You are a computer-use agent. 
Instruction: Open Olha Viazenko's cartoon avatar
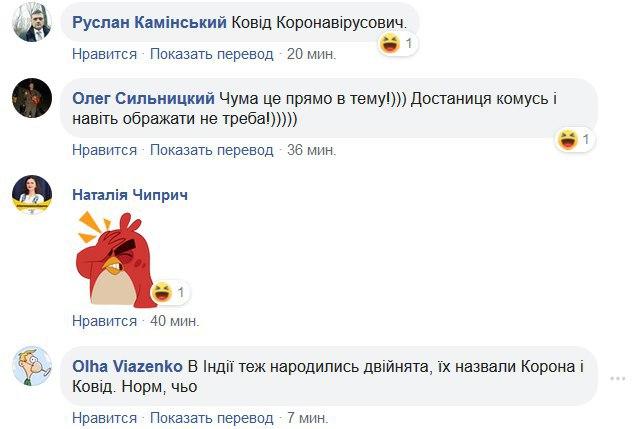30,368
